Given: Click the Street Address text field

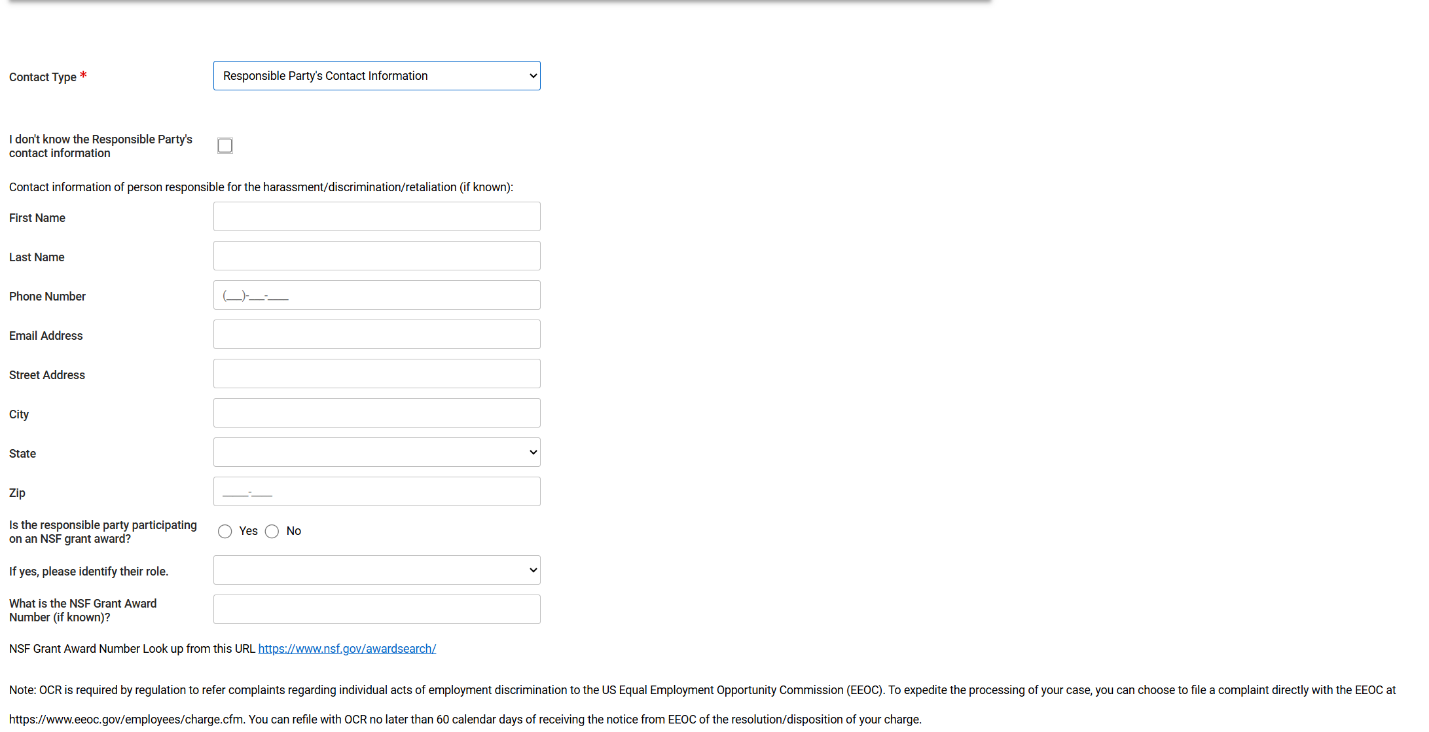Looking at the screenshot, I should [376, 374].
